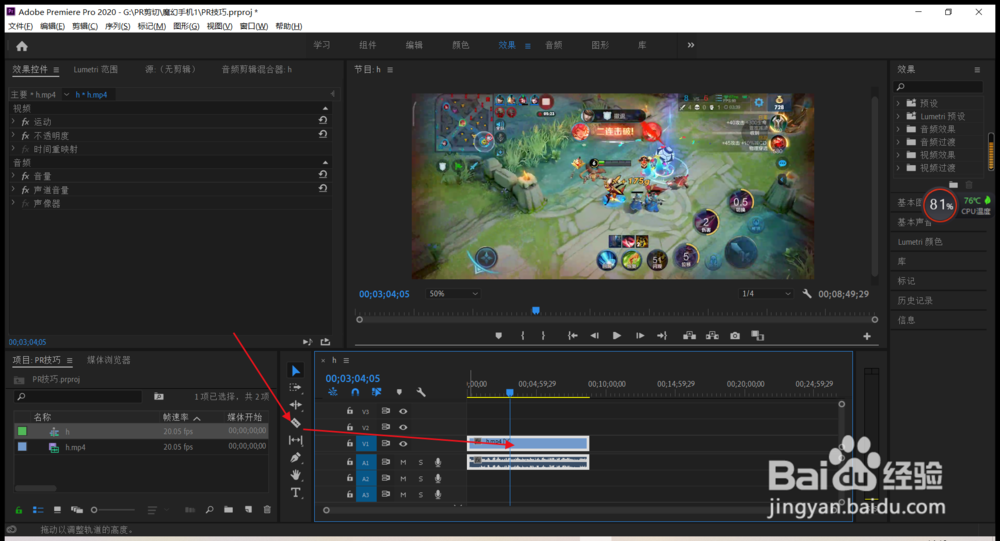The image size is (1000, 541).
Task: Add marker in timeline header
Action: pyautogui.click(x=399, y=392)
